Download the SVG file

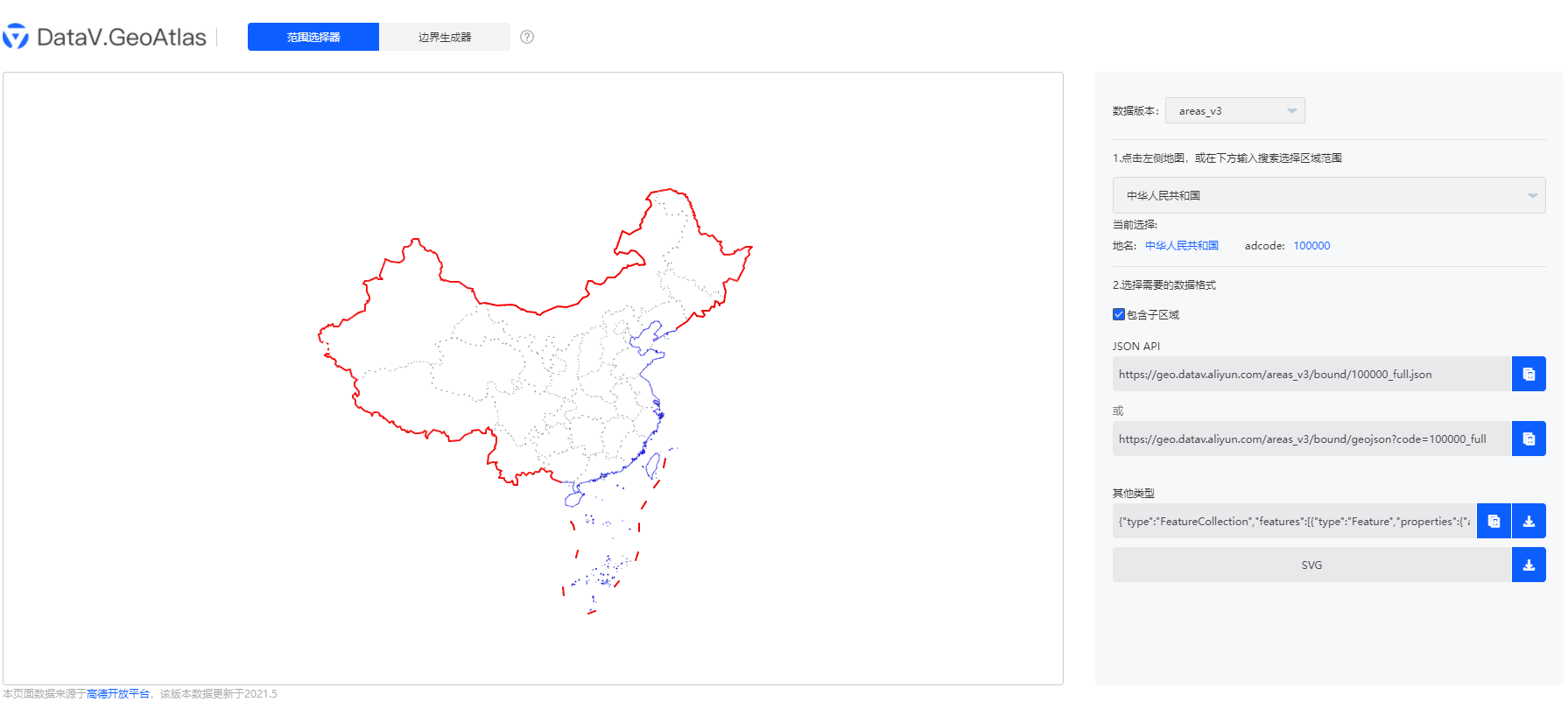click(x=1529, y=565)
